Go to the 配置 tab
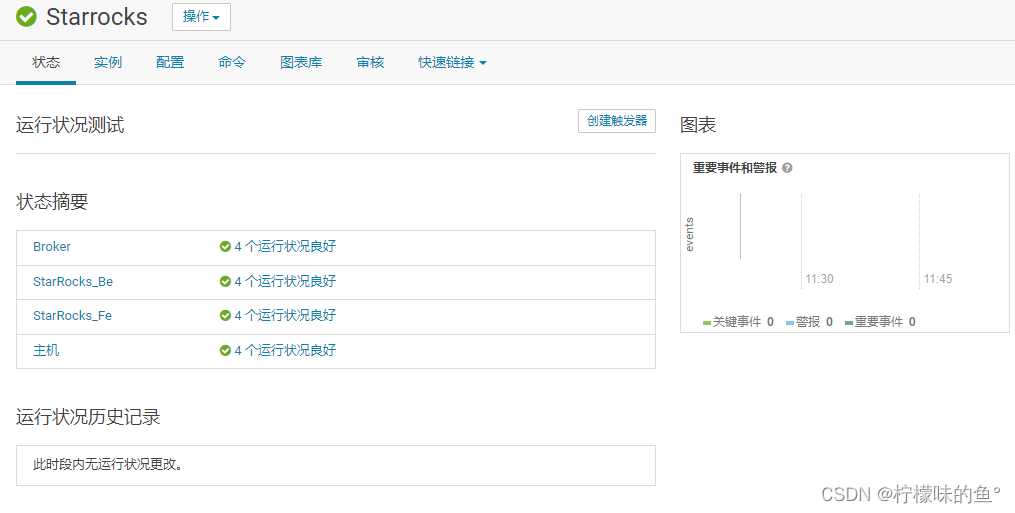 (170, 62)
